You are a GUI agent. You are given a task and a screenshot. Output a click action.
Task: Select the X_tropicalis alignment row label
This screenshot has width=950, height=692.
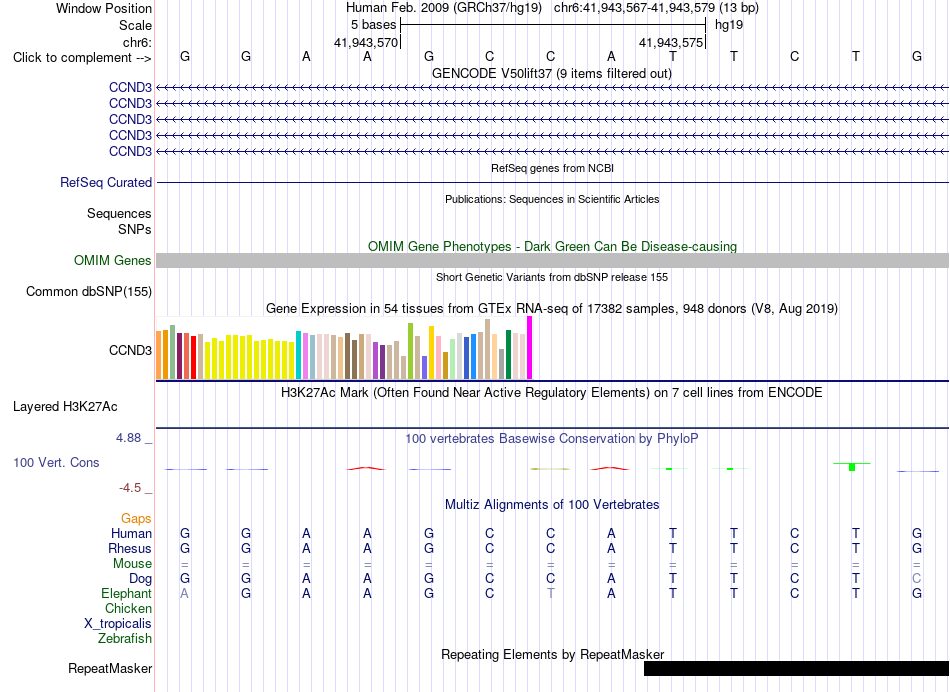click(x=118, y=624)
